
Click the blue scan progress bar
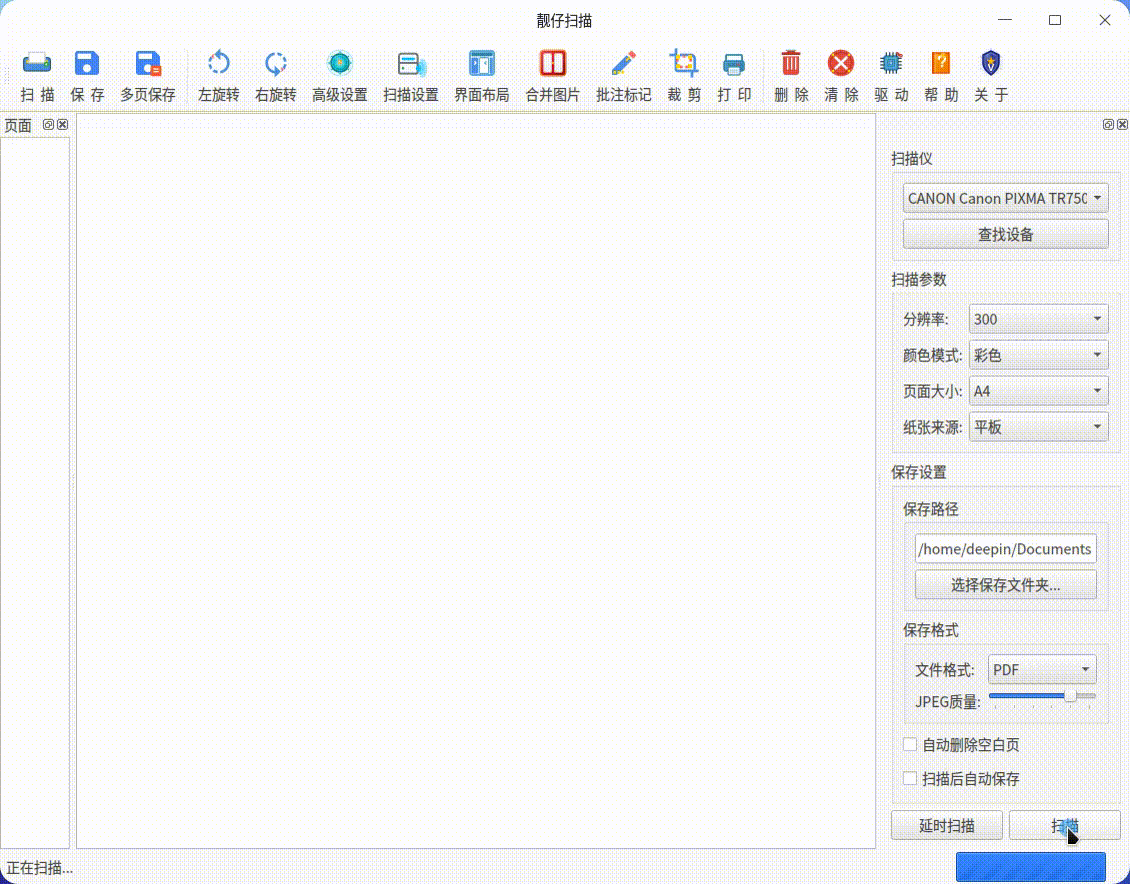coord(1031,867)
